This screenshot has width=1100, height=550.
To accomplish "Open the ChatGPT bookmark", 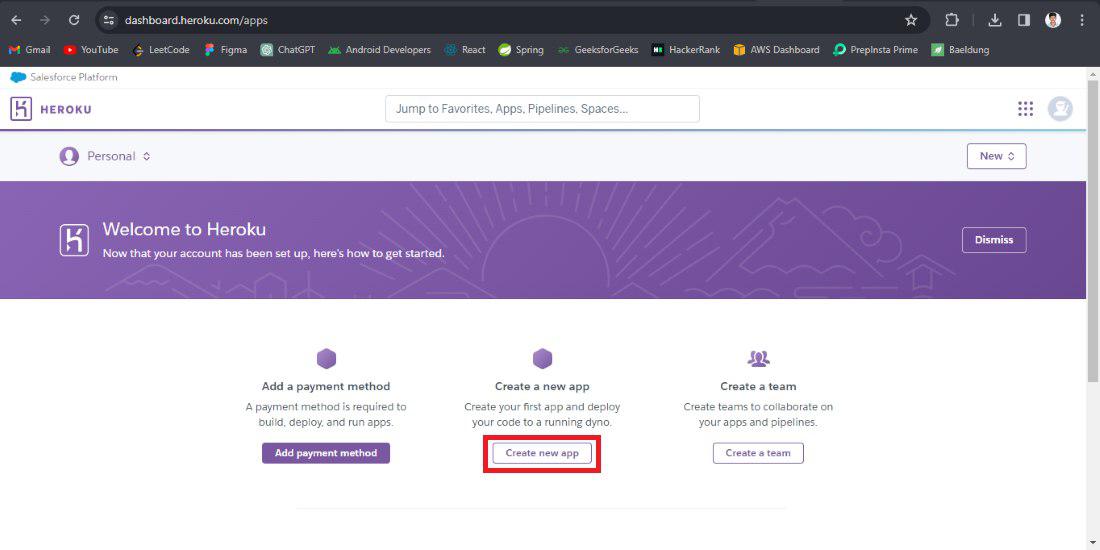I will tap(288, 50).
